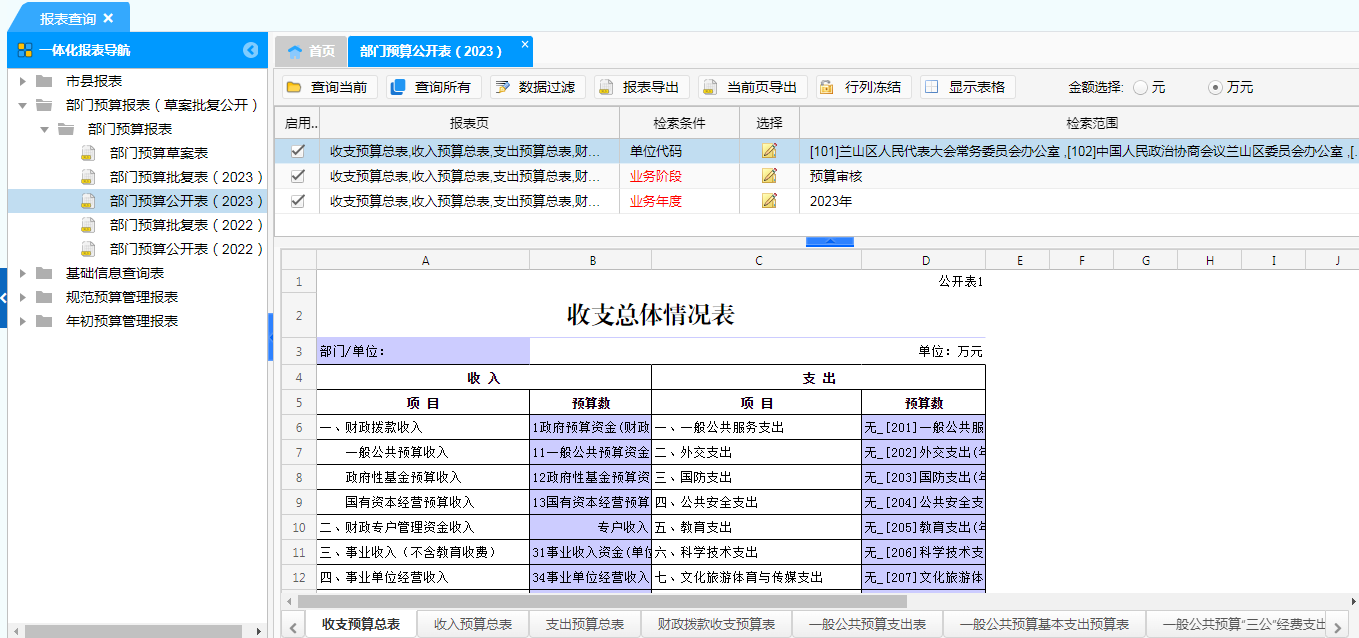Uncheck the 业务阶段 row enable checkbox
Viewport: 1359px width, 638px height.
click(297, 176)
